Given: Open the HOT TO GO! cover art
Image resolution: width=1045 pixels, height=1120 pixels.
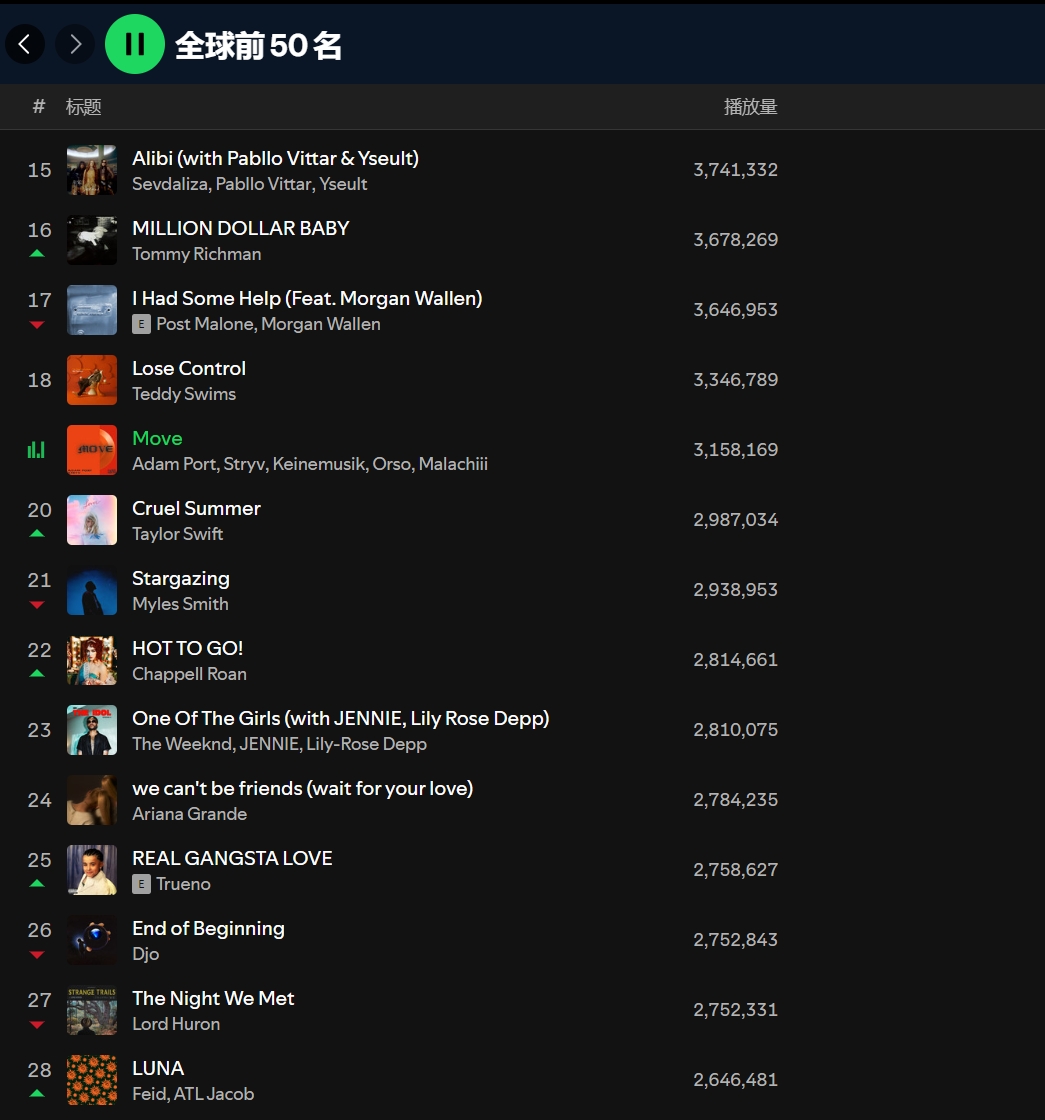Looking at the screenshot, I should (x=92, y=660).
